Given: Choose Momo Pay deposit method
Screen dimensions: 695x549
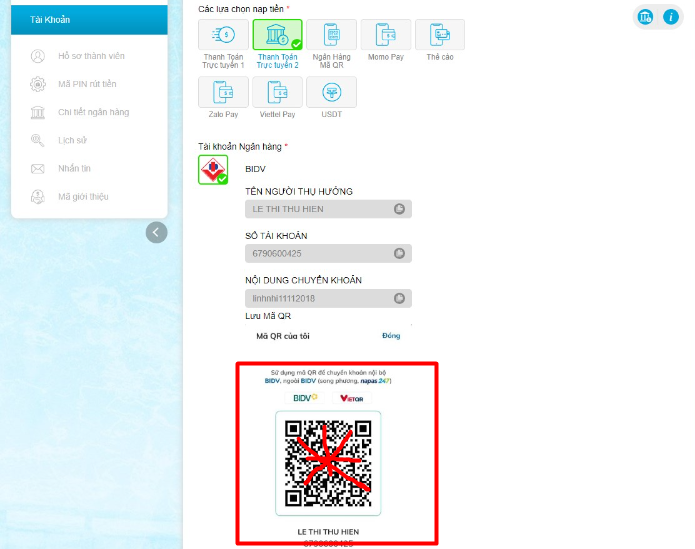Looking at the screenshot, I should click(386, 35).
